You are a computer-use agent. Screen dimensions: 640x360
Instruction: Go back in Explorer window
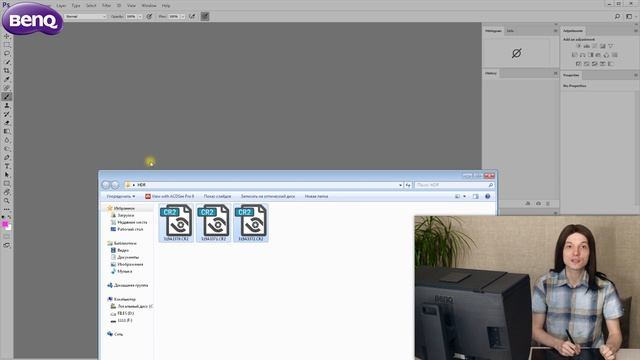[106, 185]
